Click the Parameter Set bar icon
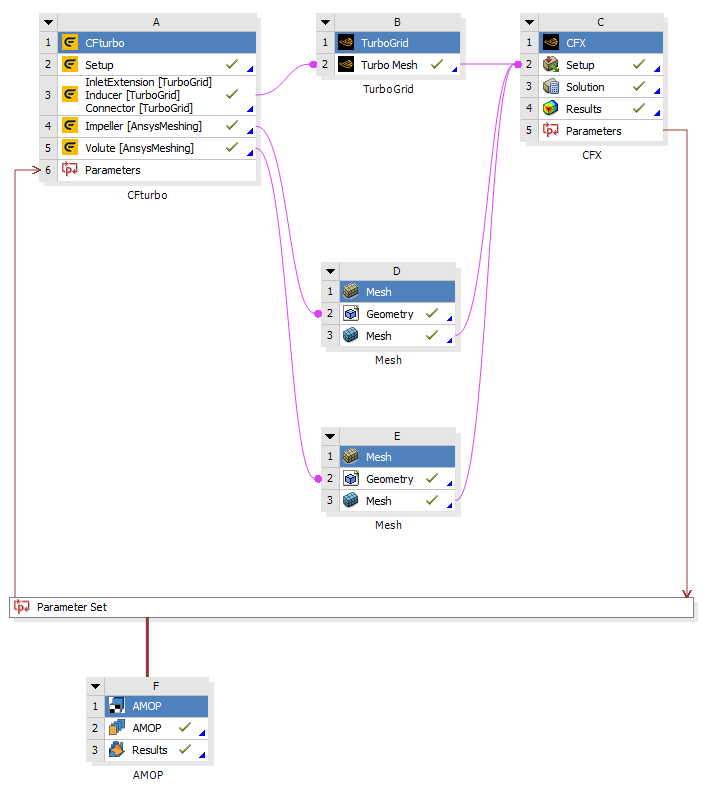This screenshot has width=721, height=797. (21, 607)
